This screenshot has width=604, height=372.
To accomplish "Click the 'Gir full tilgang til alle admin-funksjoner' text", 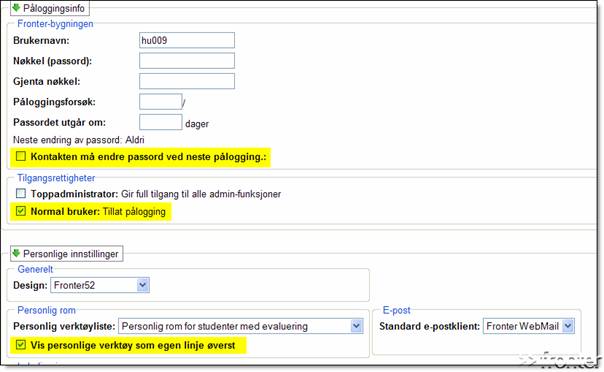I will coord(201,194).
